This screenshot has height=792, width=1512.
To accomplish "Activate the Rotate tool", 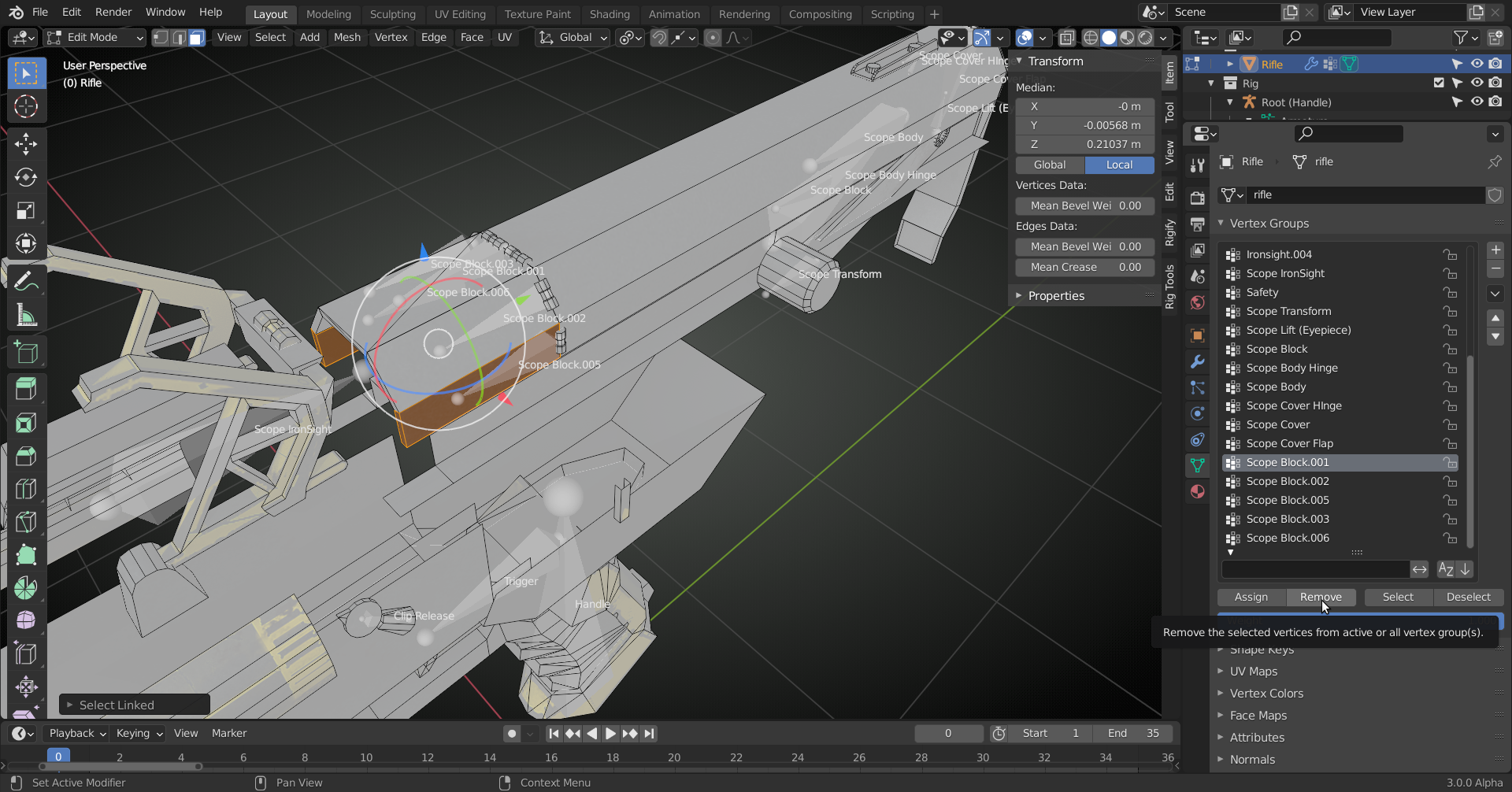I will pos(26,177).
